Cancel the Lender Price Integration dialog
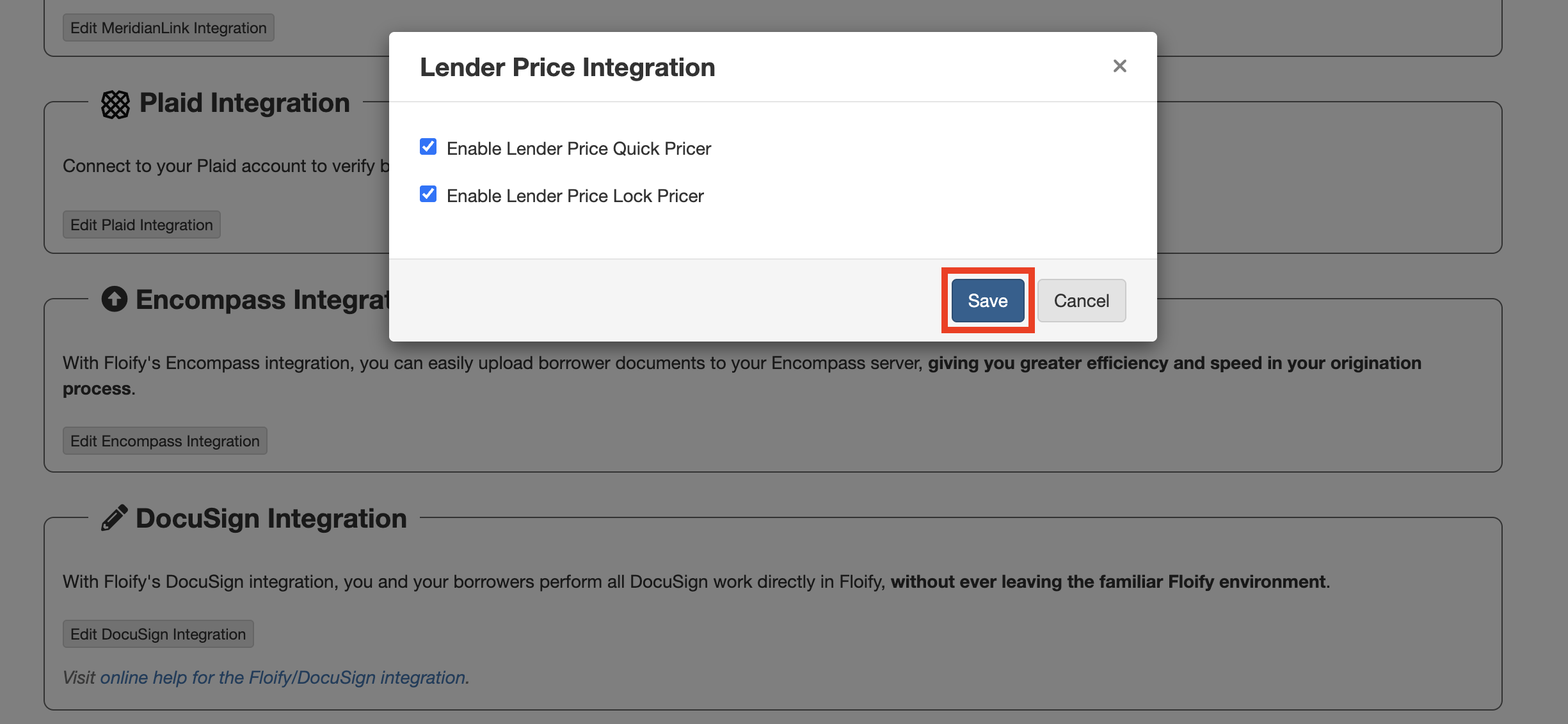Image resolution: width=1568 pixels, height=724 pixels. [x=1081, y=301]
